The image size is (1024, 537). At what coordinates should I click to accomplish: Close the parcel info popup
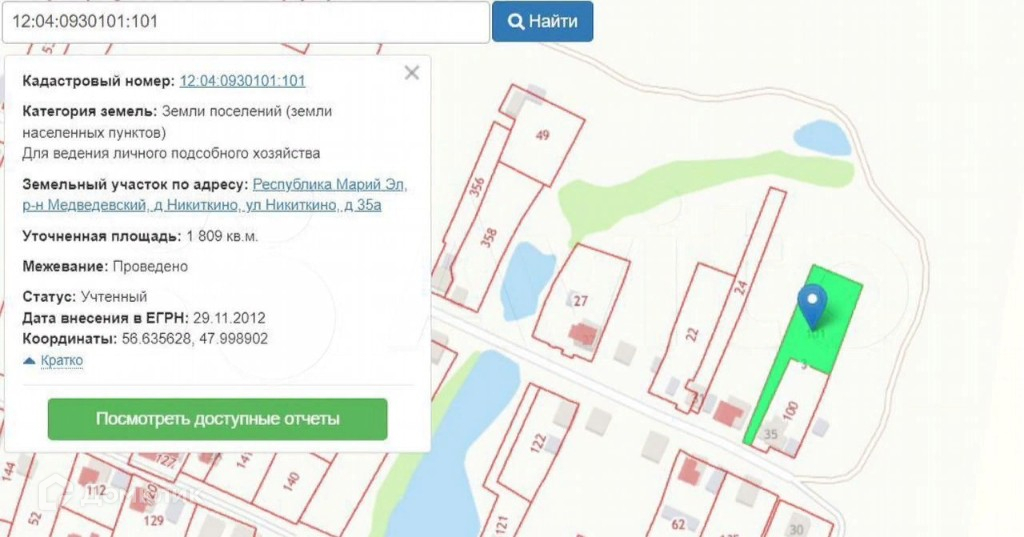pos(411,73)
